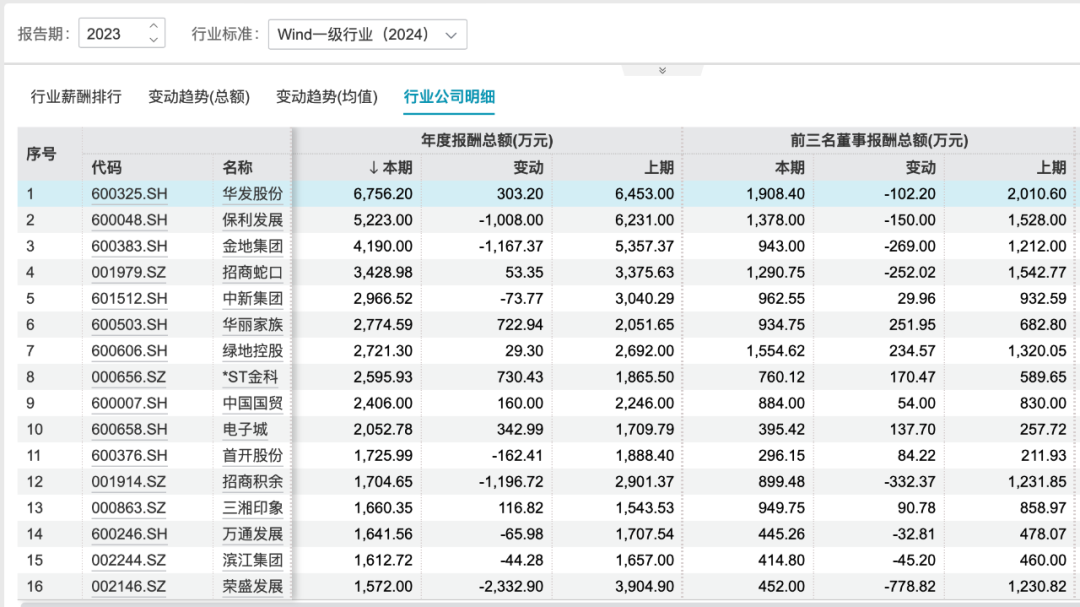This screenshot has height=607, width=1080.
Task: Select the 行业公司明细 tab
Action: pos(449,97)
